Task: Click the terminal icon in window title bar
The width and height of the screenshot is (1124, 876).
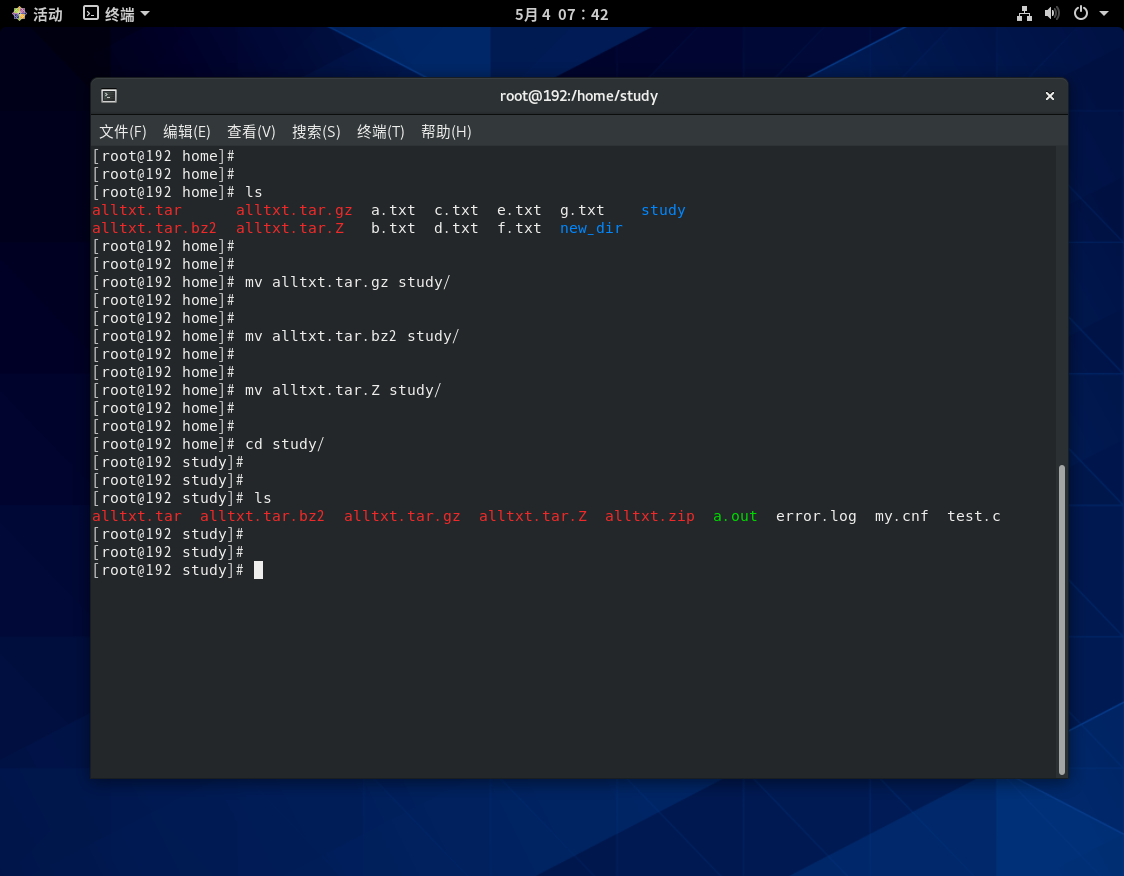Action: (109, 96)
